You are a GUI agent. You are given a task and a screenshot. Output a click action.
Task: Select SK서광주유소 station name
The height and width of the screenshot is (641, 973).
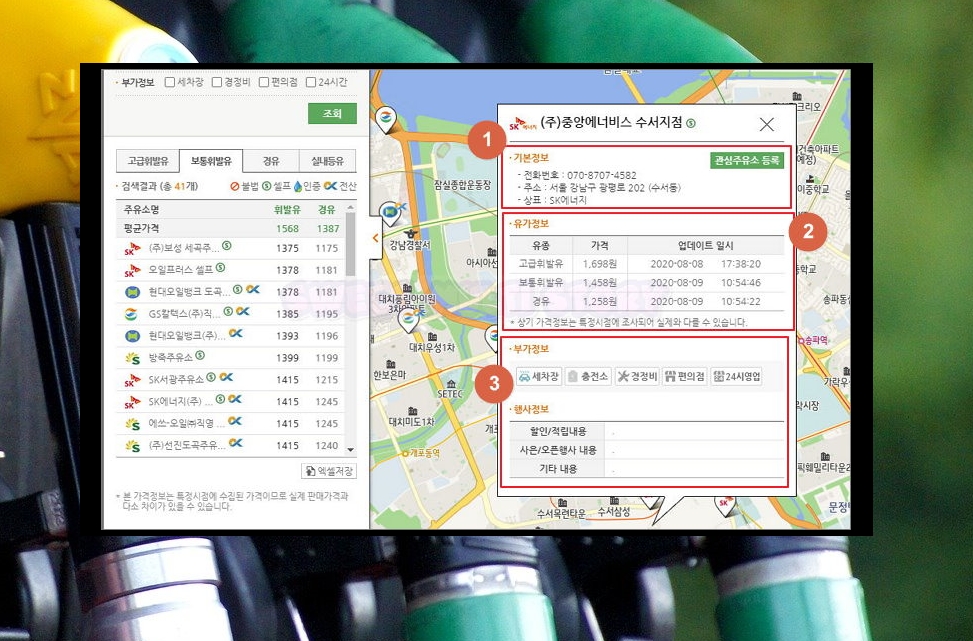tap(176, 379)
